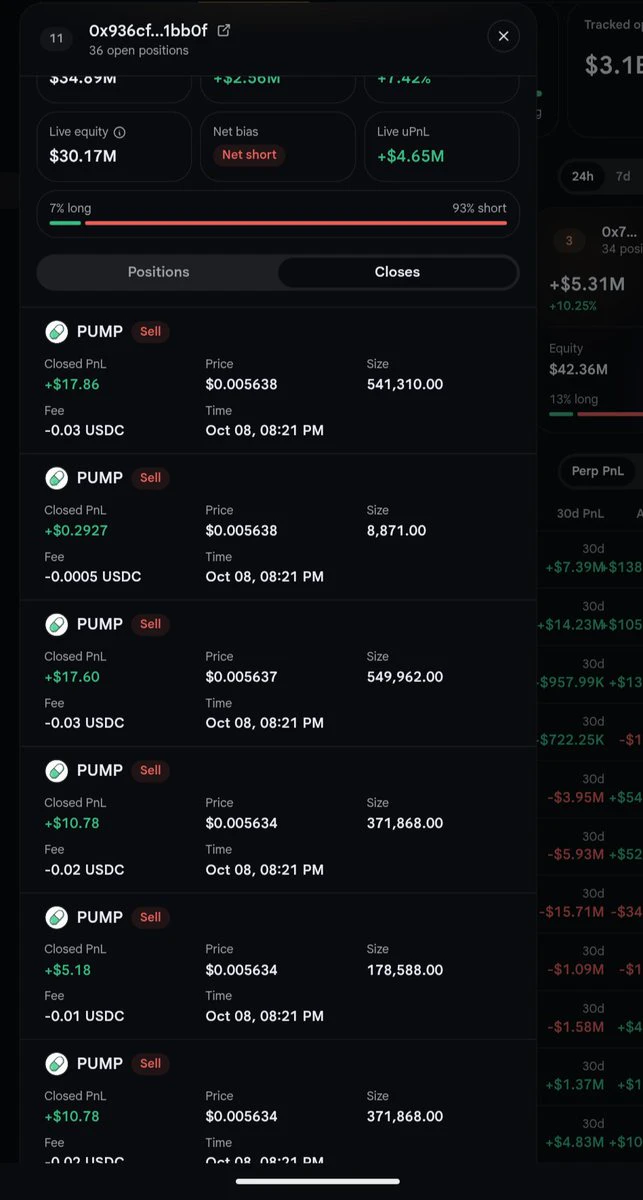This screenshot has height=1200, width=643.
Task: Sort by the 30d PnL column header
Action: point(580,513)
